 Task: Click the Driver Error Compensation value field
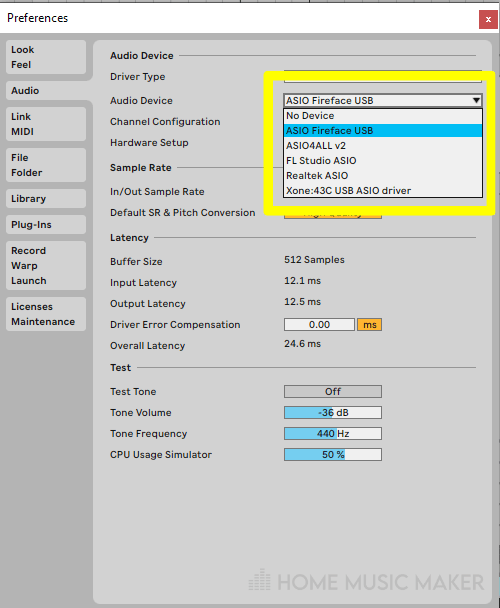click(x=319, y=325)
